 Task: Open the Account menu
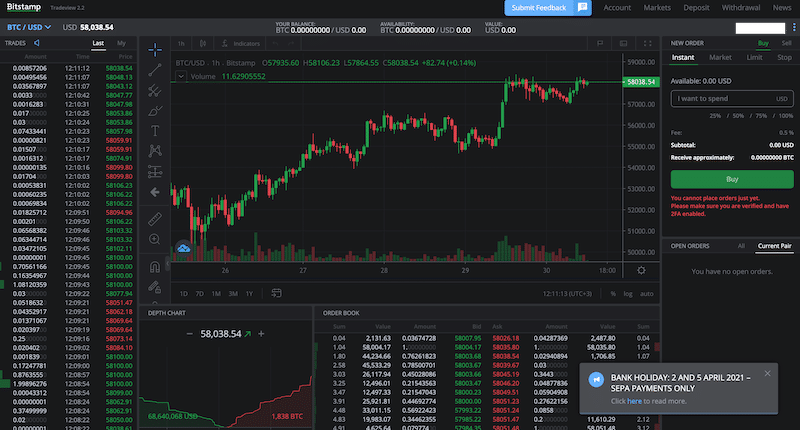617,8
